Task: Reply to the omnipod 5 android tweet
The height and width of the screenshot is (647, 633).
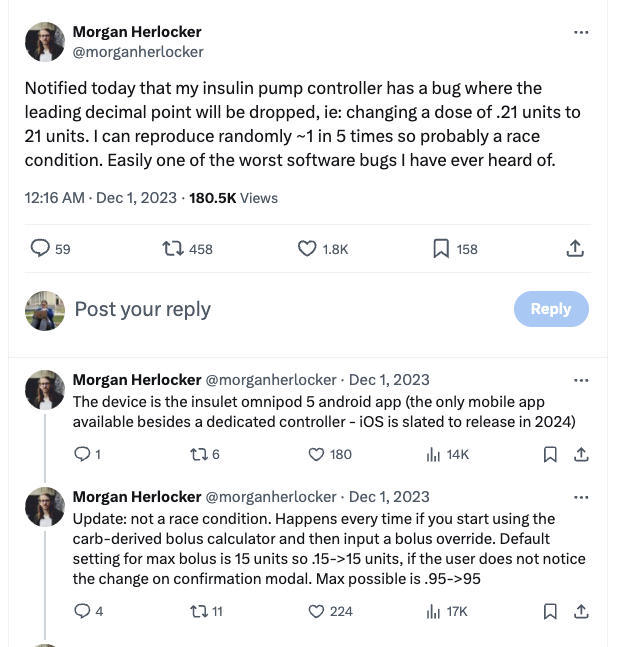Action: pyautogui.click(x=83, y=455)
